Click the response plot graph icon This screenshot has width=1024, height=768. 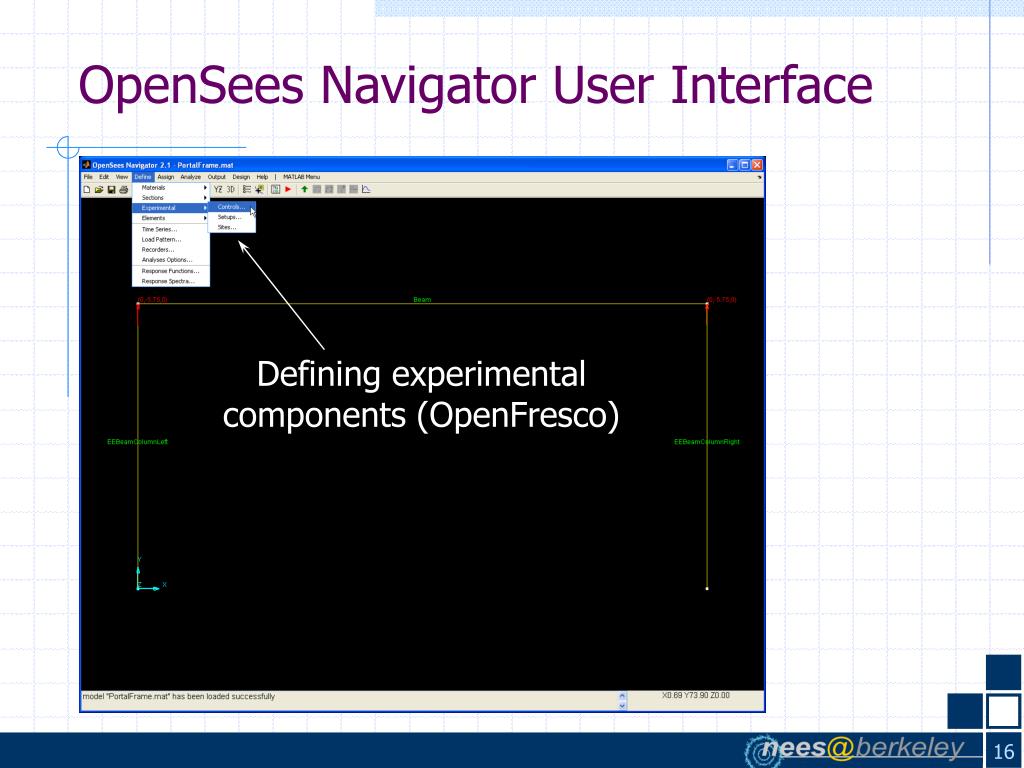366,189
